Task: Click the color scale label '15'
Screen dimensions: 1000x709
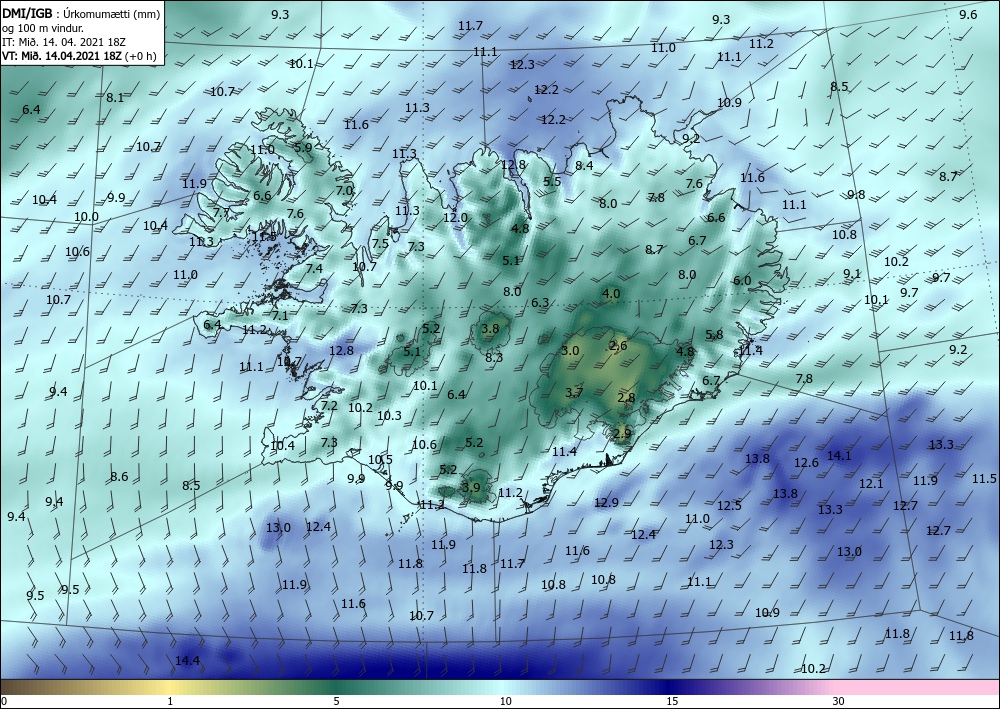Action: click(672, 701)
